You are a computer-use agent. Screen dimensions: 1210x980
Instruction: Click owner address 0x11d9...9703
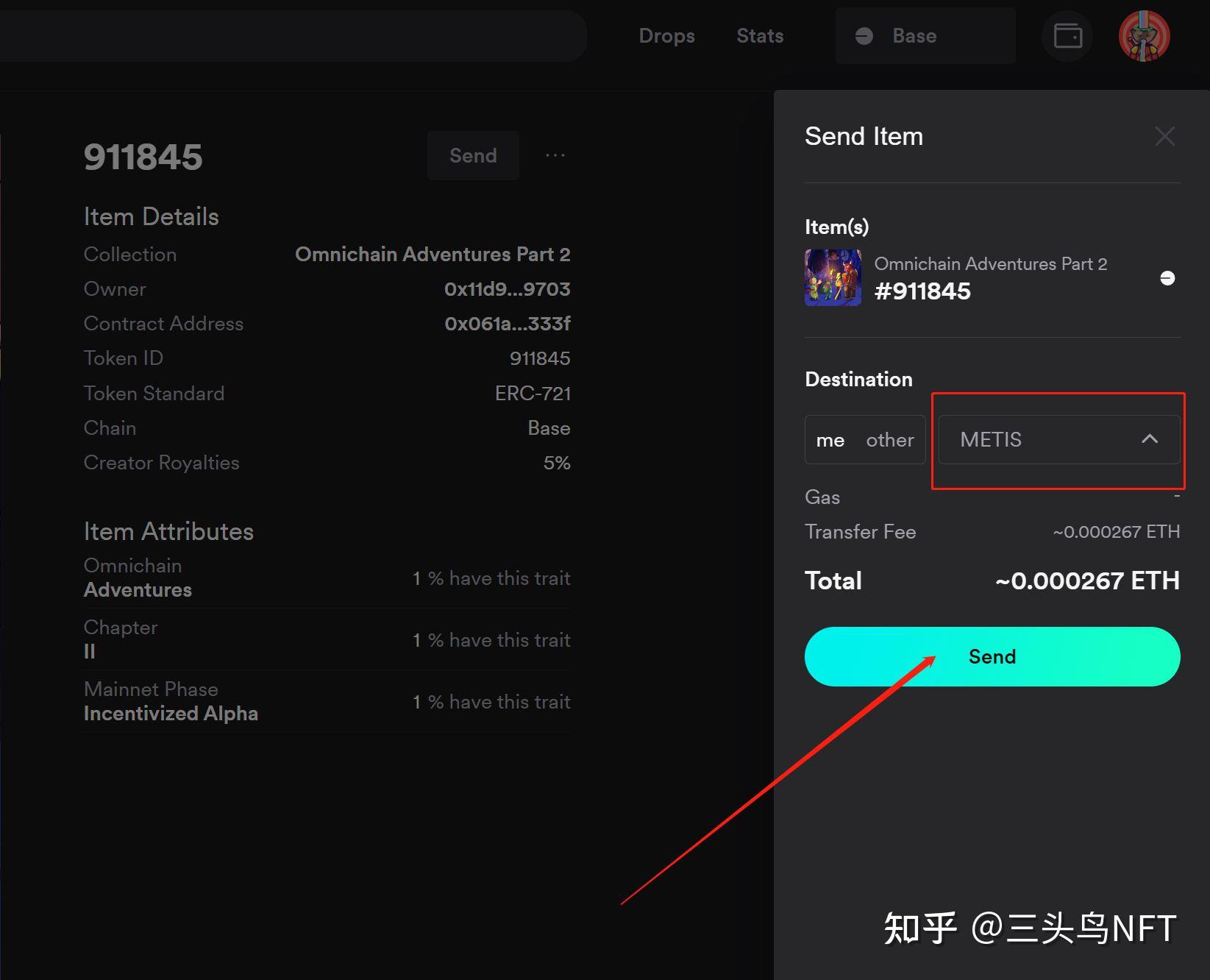click(x=508, y=289)
